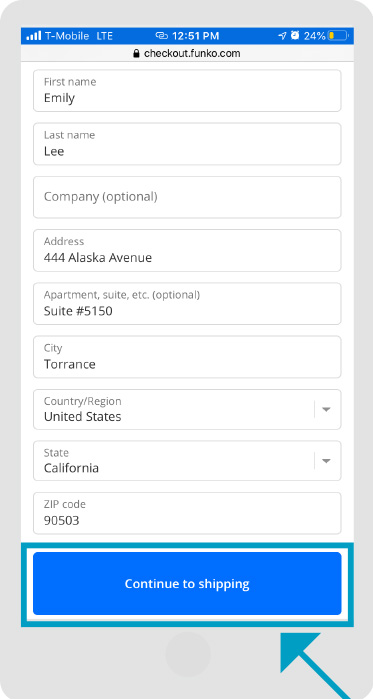Edit the First name field with Emily
Screen dimensions: 373x699
(x=187, y=90)
